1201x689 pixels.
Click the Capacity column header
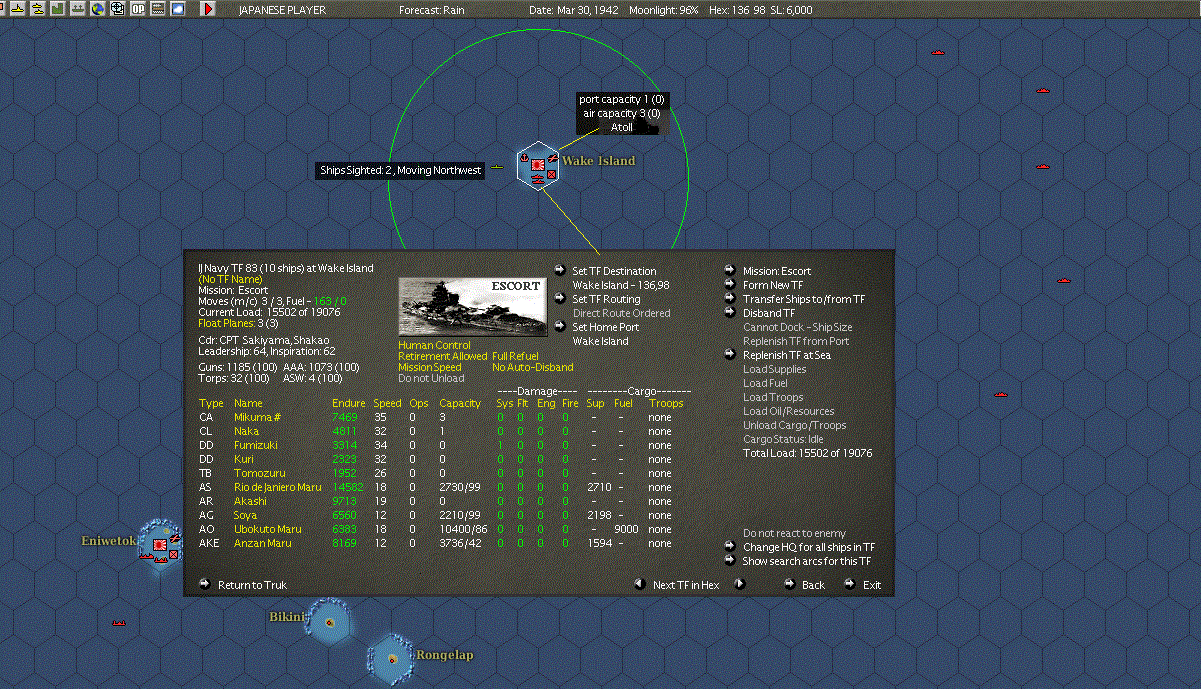tap(460, 403)
